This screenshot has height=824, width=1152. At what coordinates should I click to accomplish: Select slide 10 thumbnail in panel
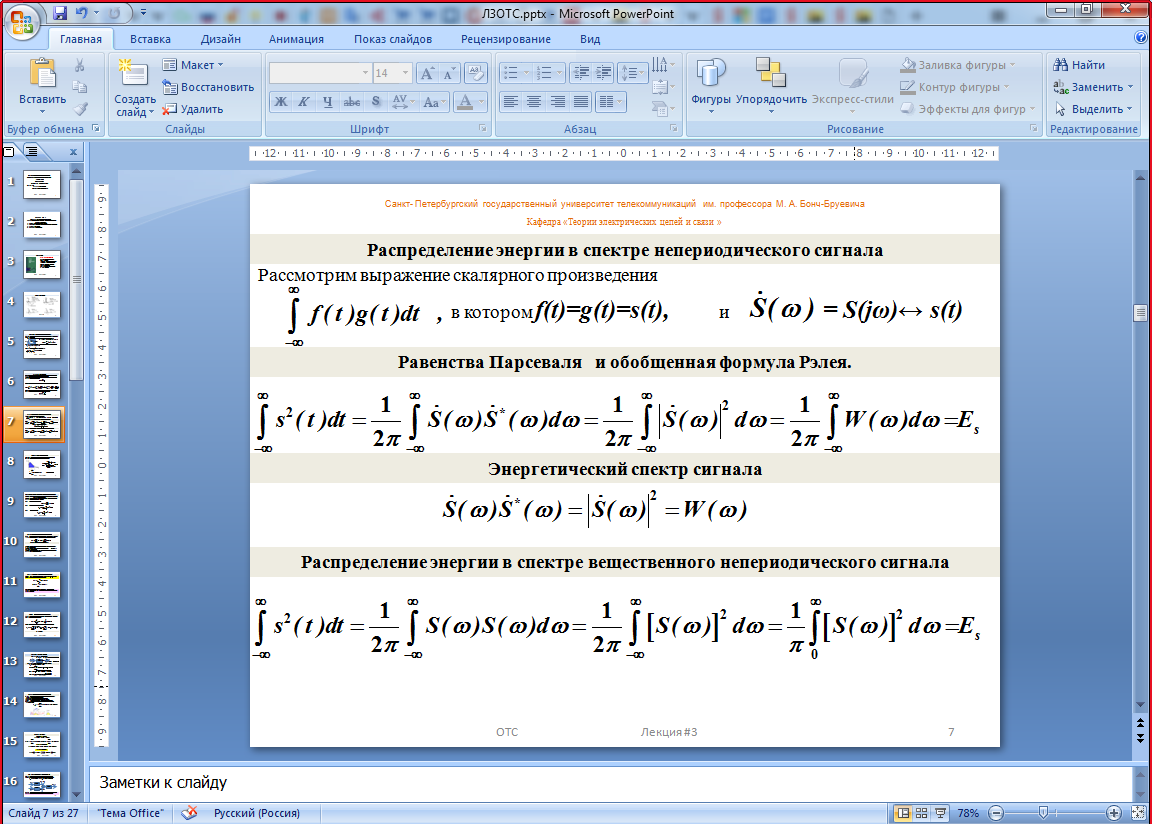[42, 545]
